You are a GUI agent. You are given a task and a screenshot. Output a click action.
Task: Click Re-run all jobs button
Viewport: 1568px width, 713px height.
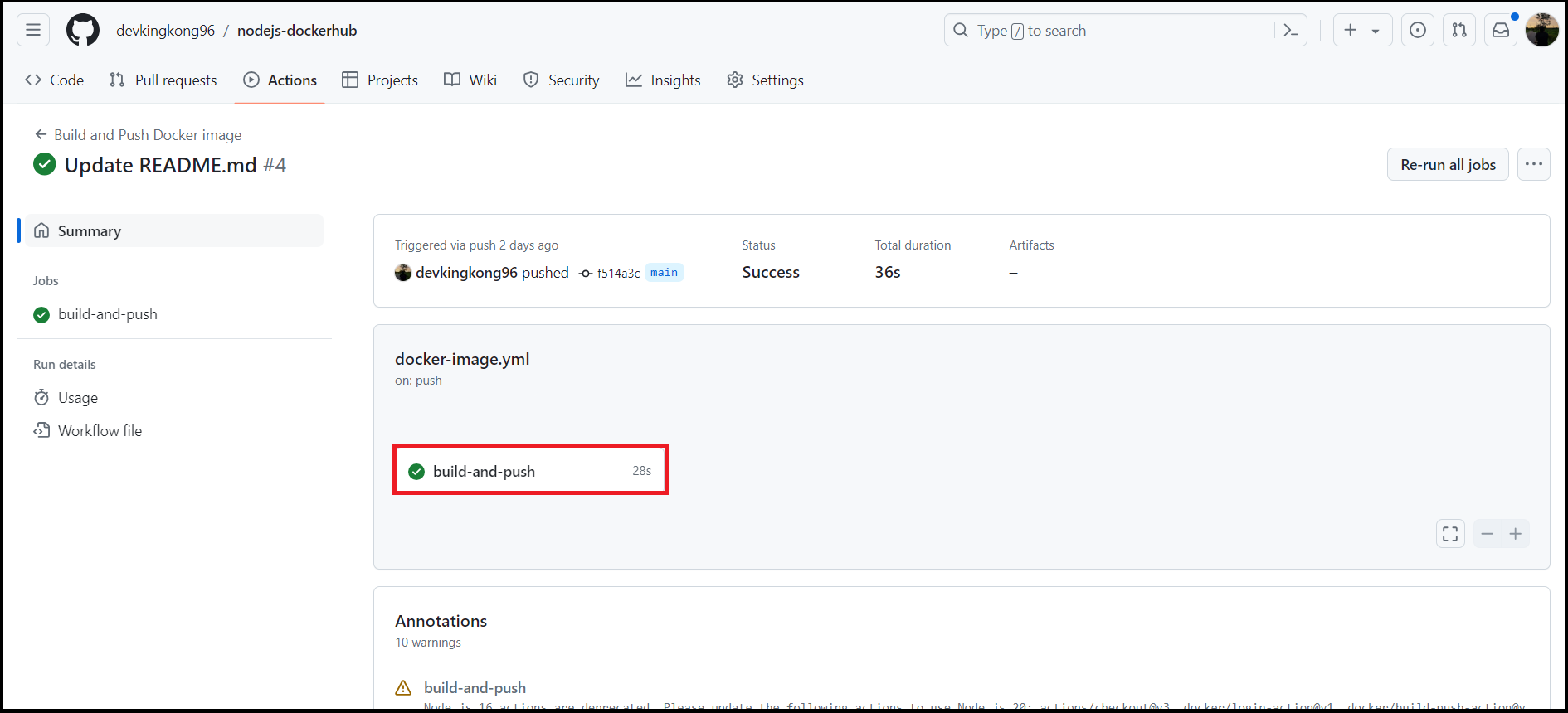point(1448,164)
